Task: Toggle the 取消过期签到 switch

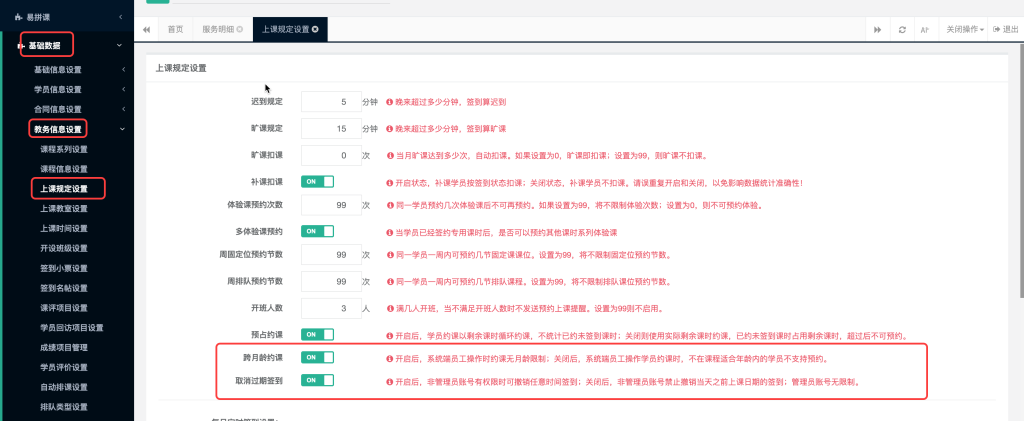Action: point(317,380)
